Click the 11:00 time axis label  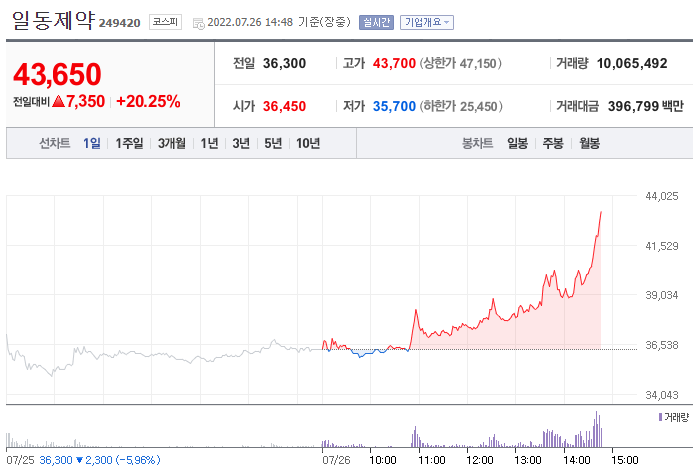tap(432, 460)
